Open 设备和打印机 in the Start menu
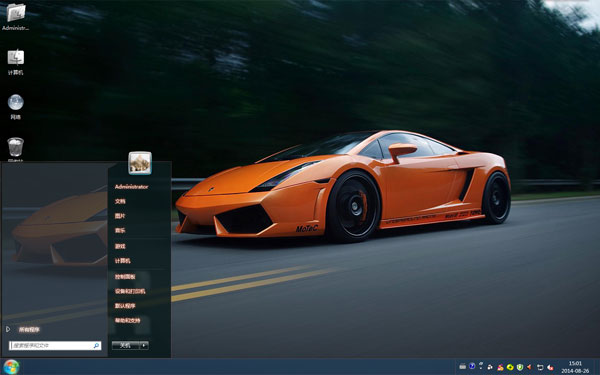Viewport: 600px width, 375px height. coord(130,291)
